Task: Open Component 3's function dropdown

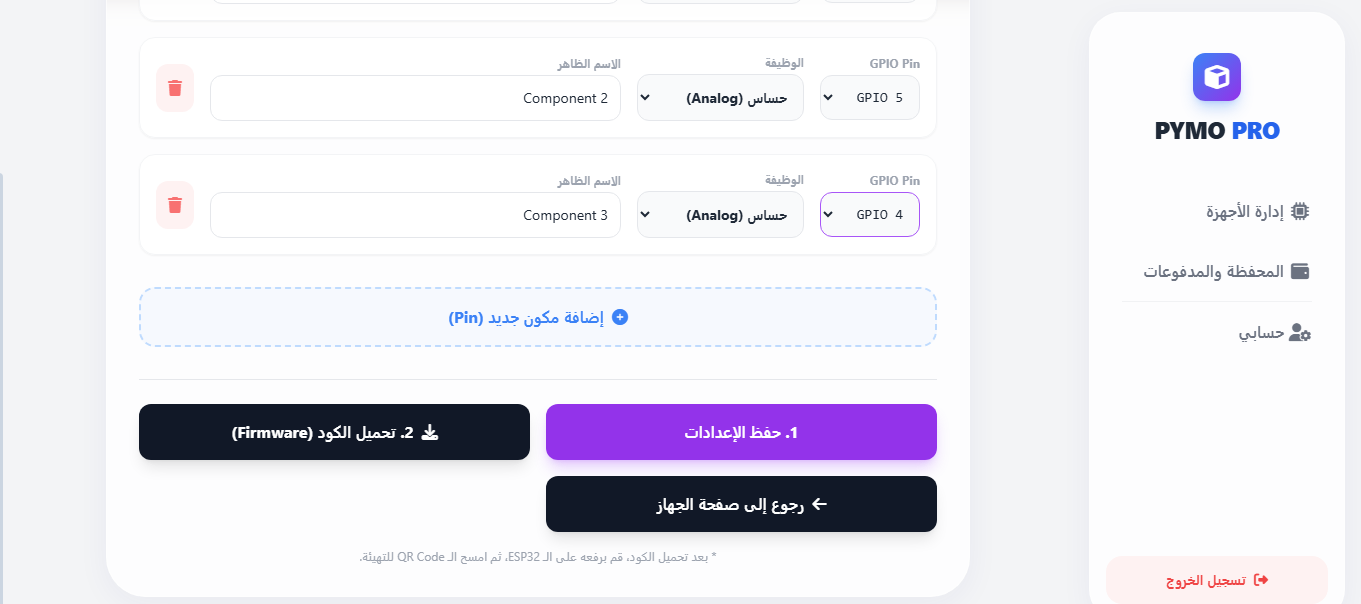Action: click(720, 215)
